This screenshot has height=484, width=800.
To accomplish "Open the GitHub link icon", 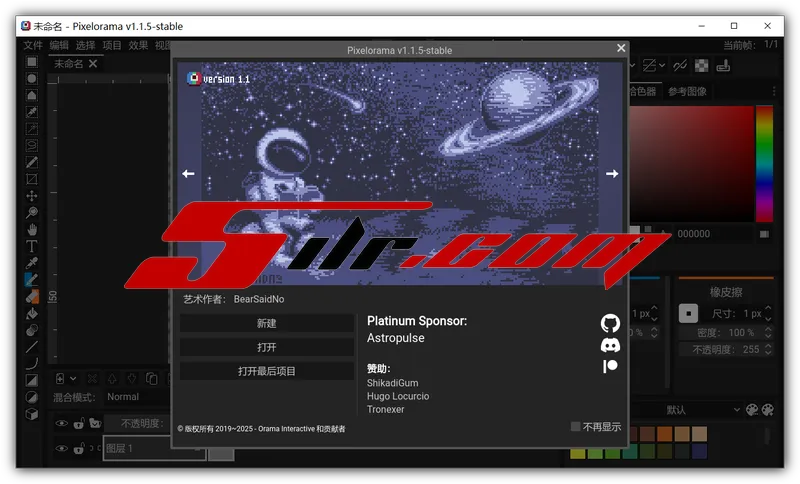I will coord(610,323).
